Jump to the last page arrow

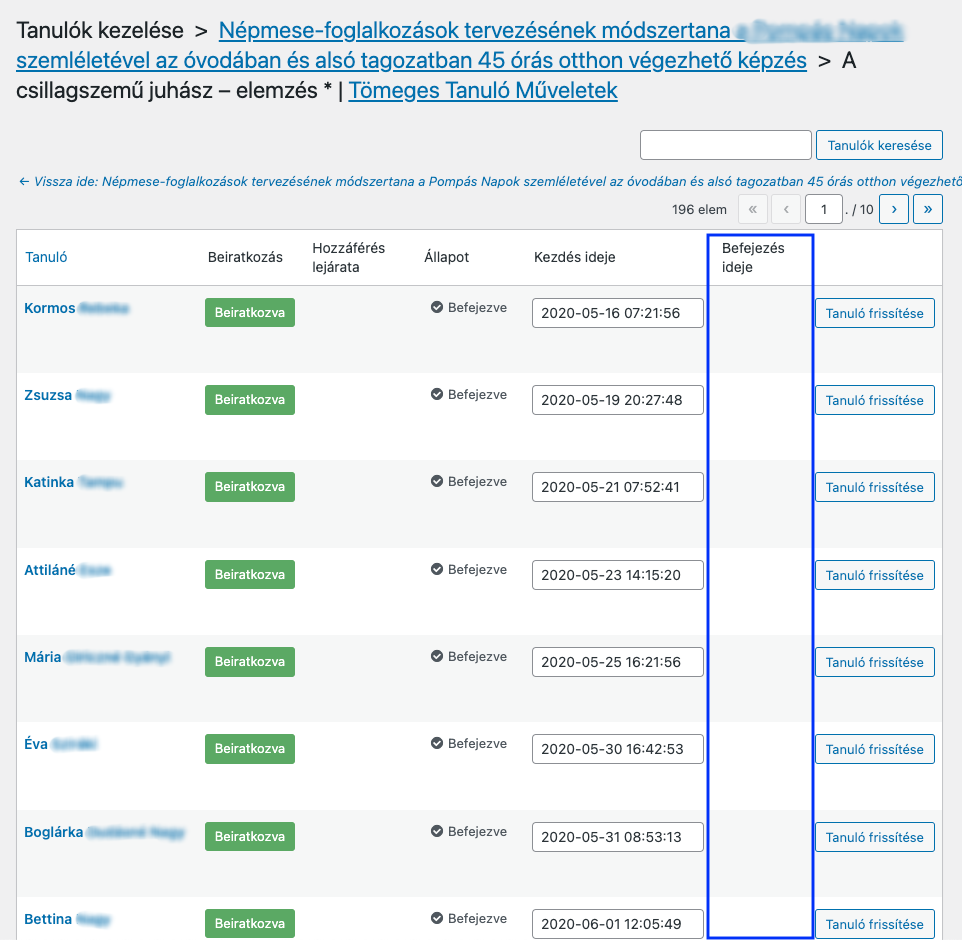(x=928, y=209)
